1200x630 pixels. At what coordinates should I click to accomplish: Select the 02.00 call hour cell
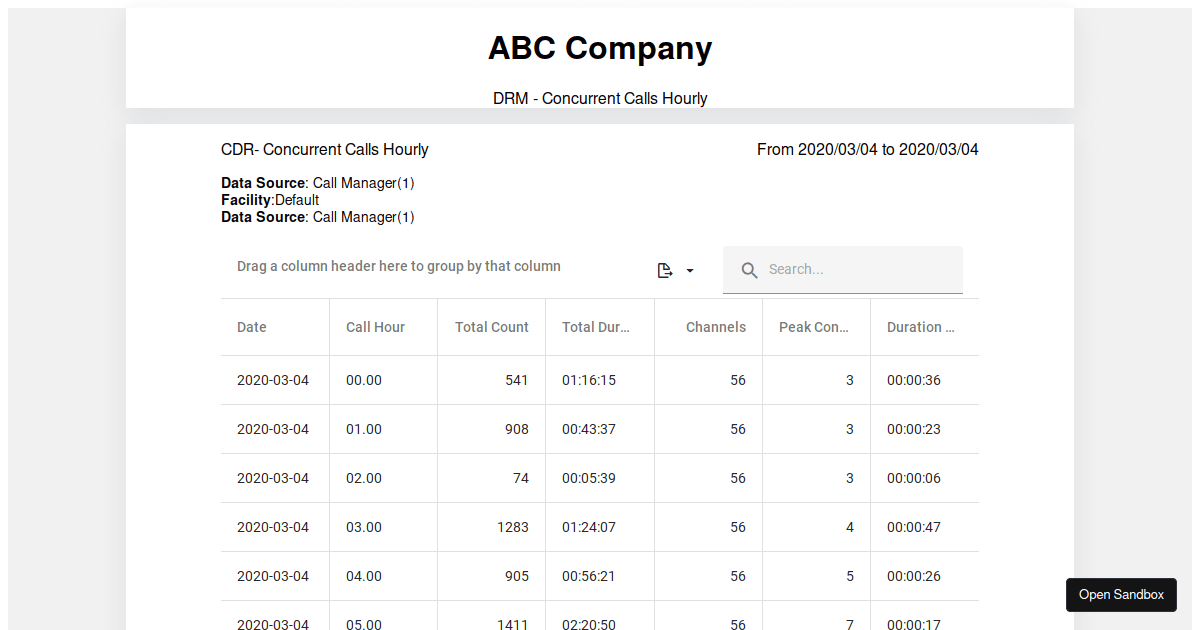pyautogui.click(x=364, y=478)
